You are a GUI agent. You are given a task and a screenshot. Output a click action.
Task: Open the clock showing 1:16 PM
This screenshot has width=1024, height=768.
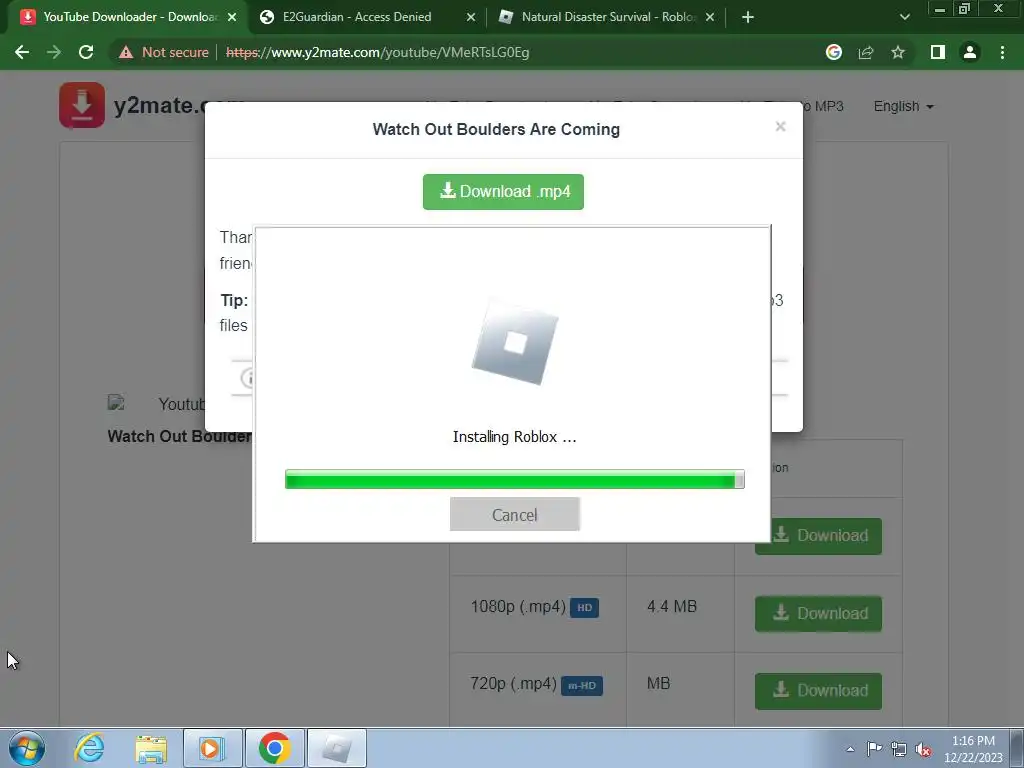973,749
